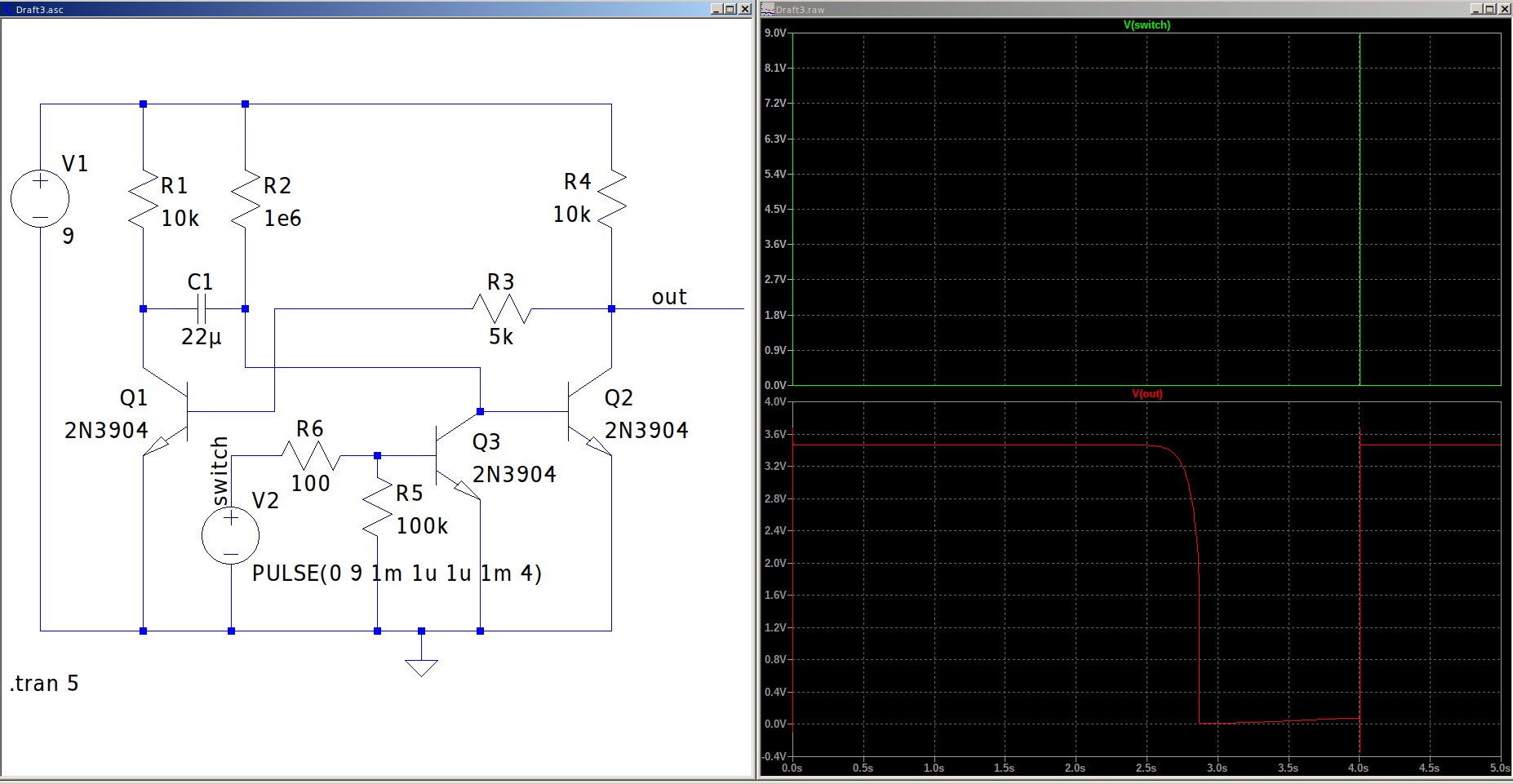1513x784 pixels.
Task: Click the R1 reference label
Action: 175,186
